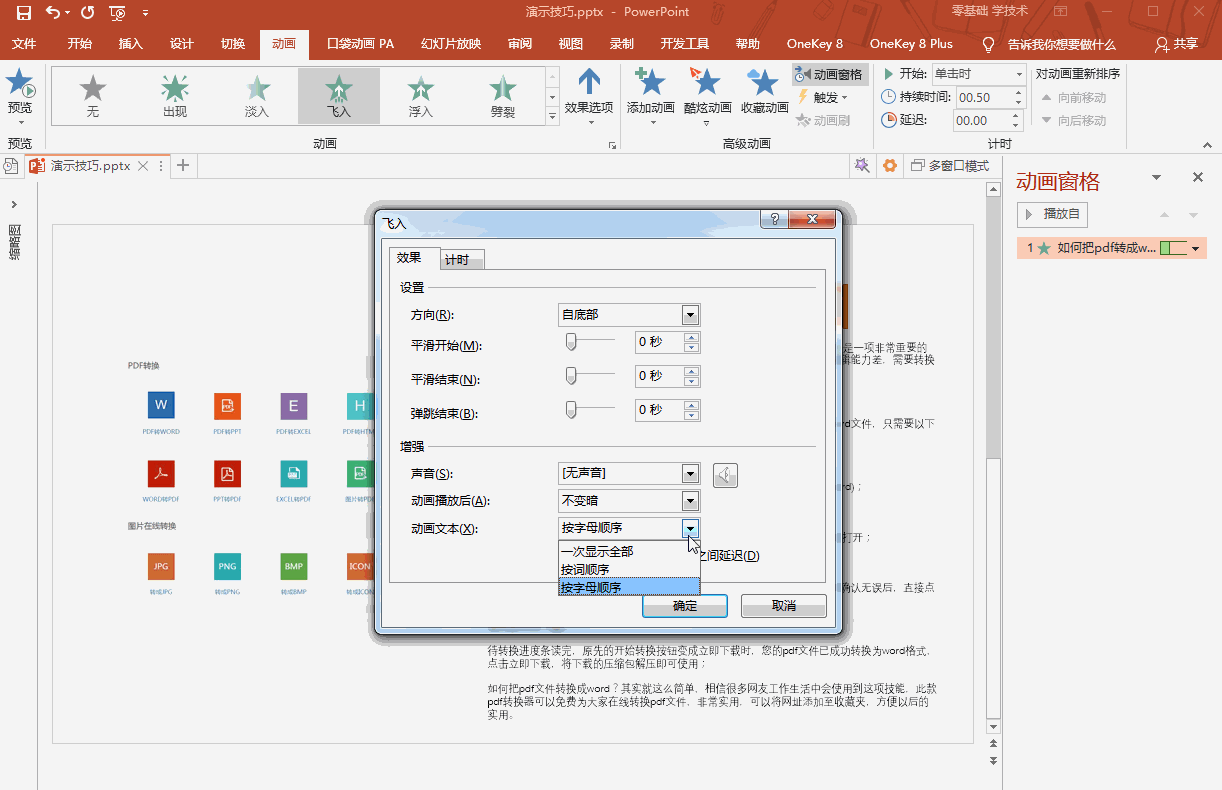This screenshot has width=1222, height=790.
Task: Open the 动画窗格 pane options arrow
Action: pyautogui.click(x=1157, y=178)
